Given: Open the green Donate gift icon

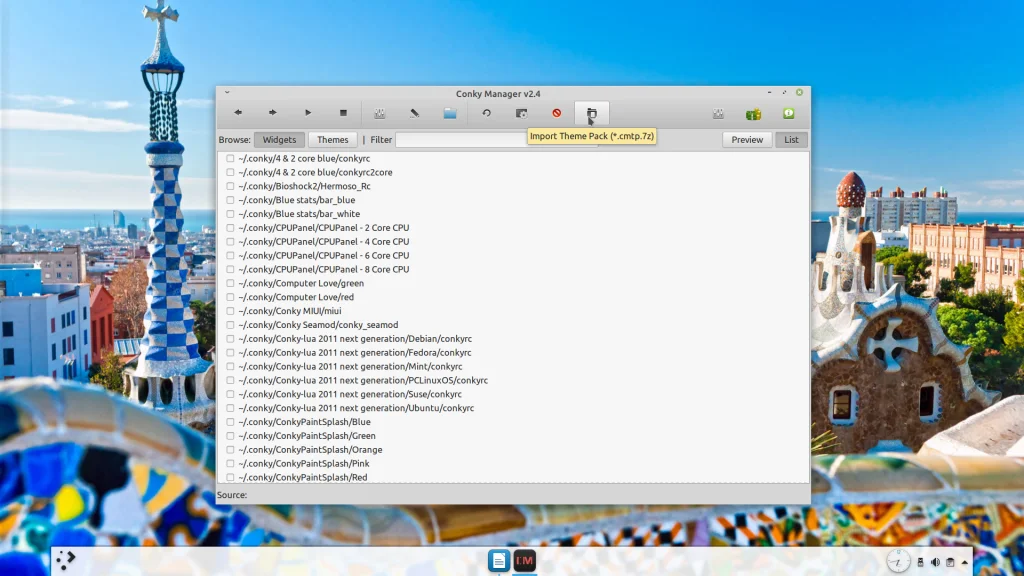Looking at the screenshot, I should click(x=753, y=114).
